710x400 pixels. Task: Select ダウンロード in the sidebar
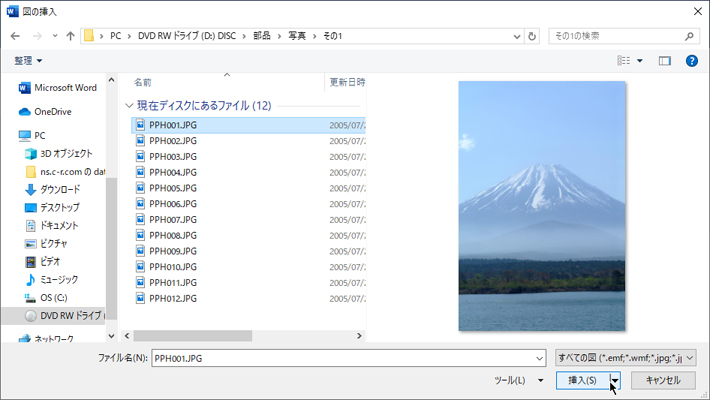pyautogui.click(x=60, y=190)
